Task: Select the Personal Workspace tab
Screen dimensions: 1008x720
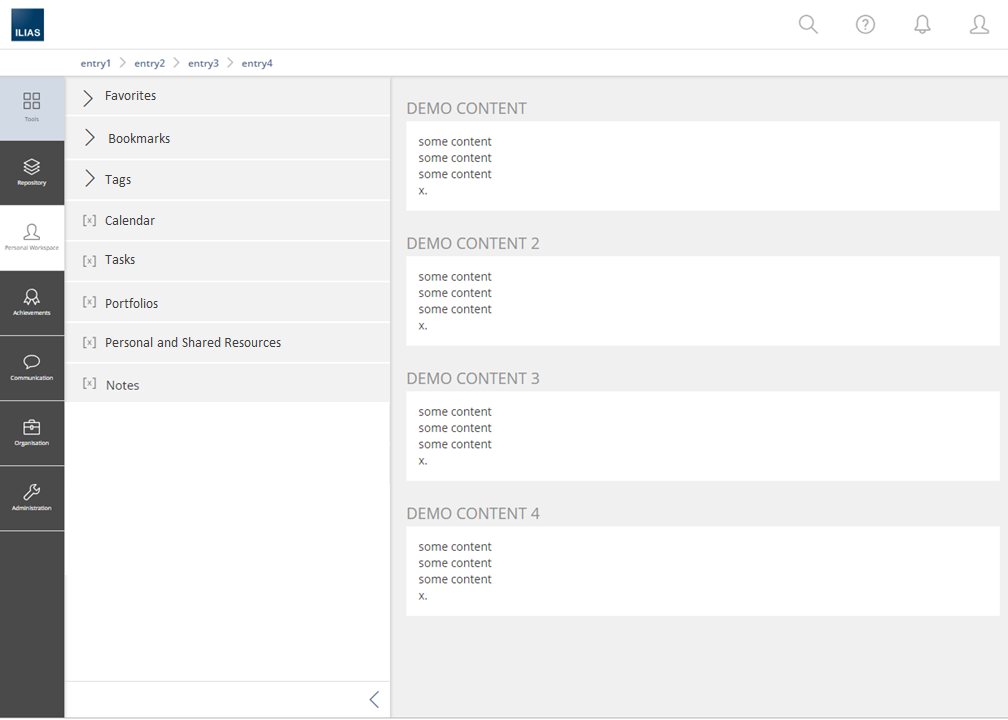Action: tap(32, 237)
